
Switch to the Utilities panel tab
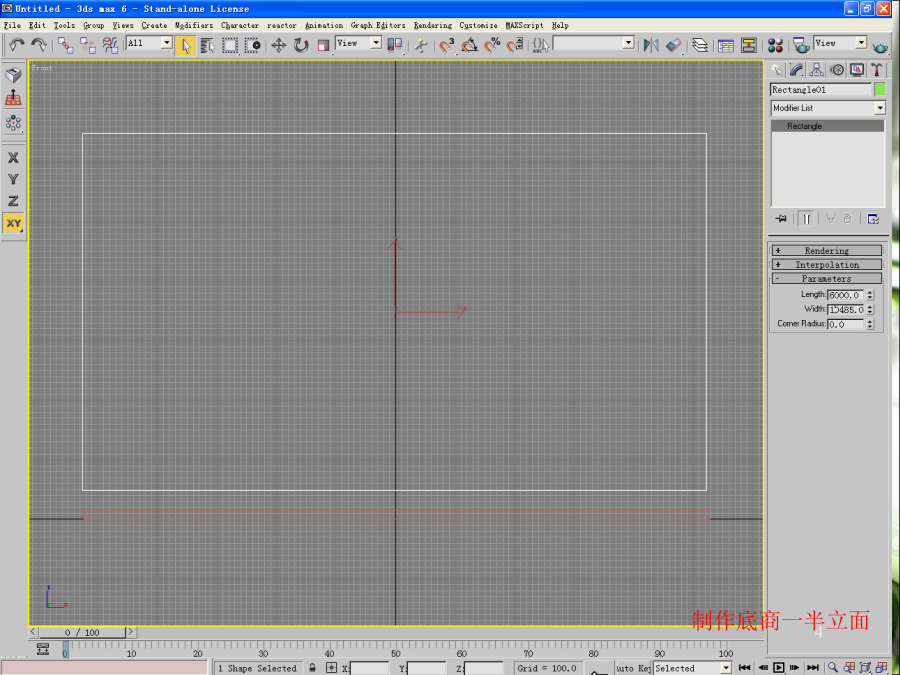pyautogui.click(x=876, y=70)
